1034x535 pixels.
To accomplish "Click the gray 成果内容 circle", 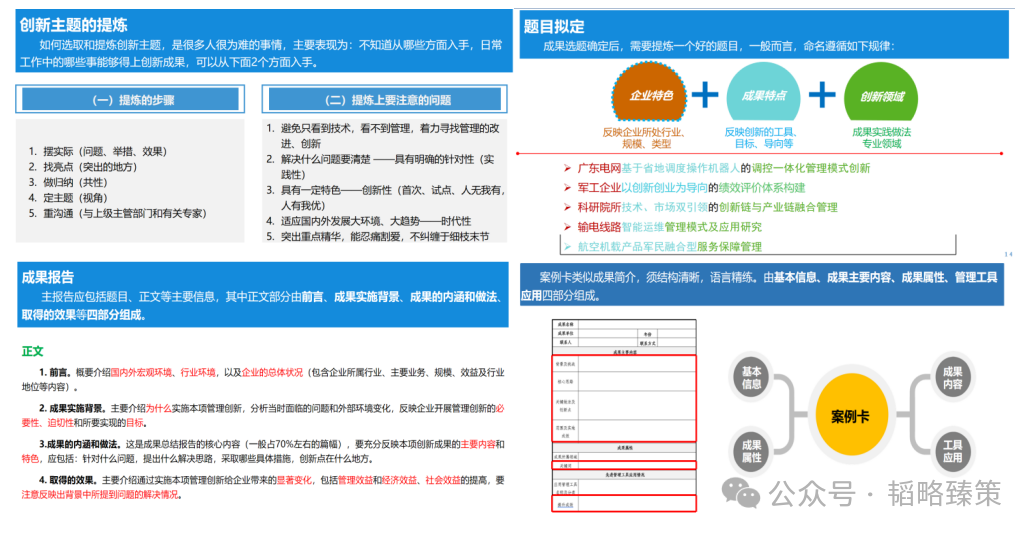I will (952, 378).
